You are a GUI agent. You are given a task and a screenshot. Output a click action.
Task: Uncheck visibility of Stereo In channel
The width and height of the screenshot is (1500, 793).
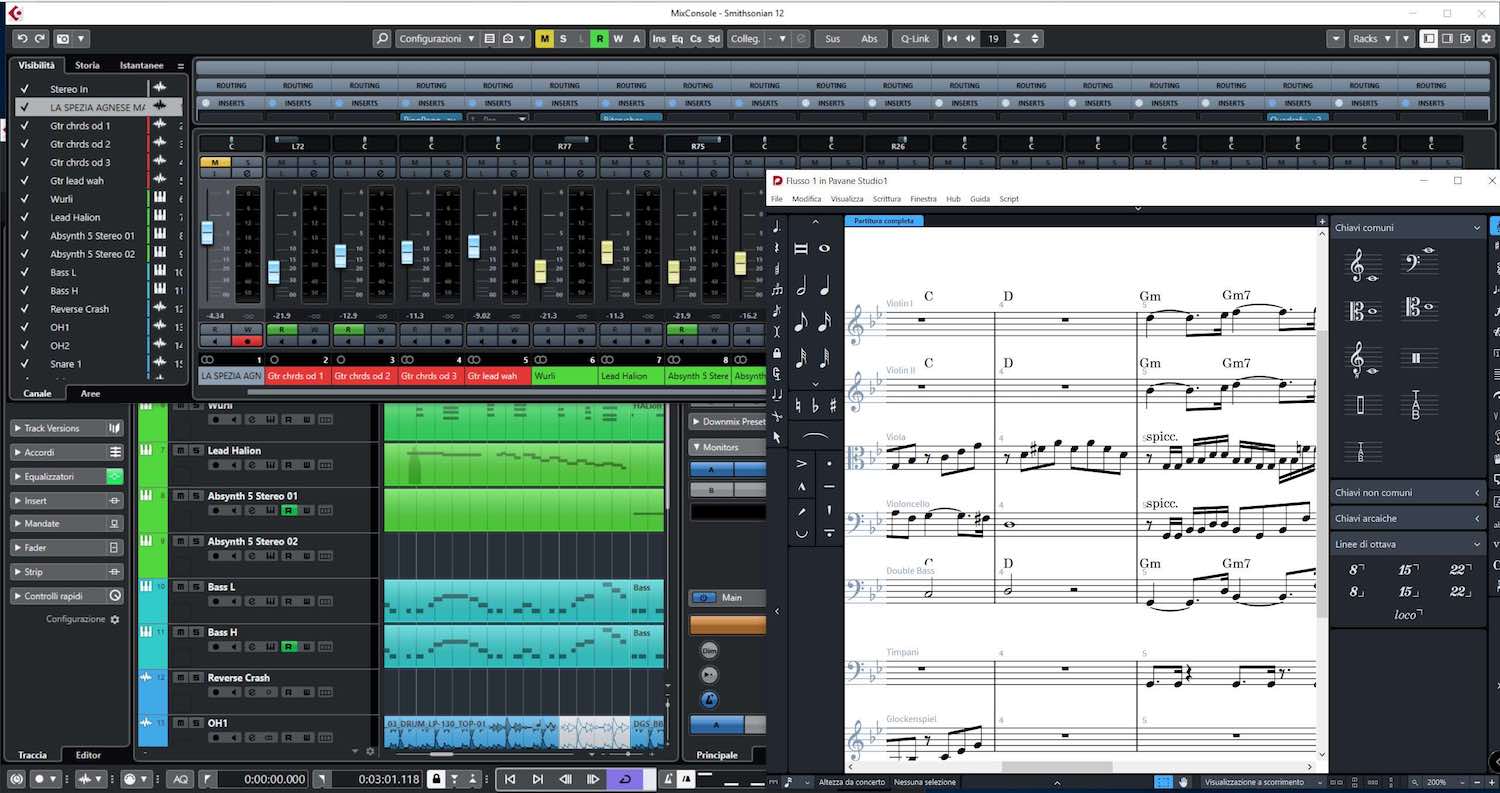click(x=24, y=89)
